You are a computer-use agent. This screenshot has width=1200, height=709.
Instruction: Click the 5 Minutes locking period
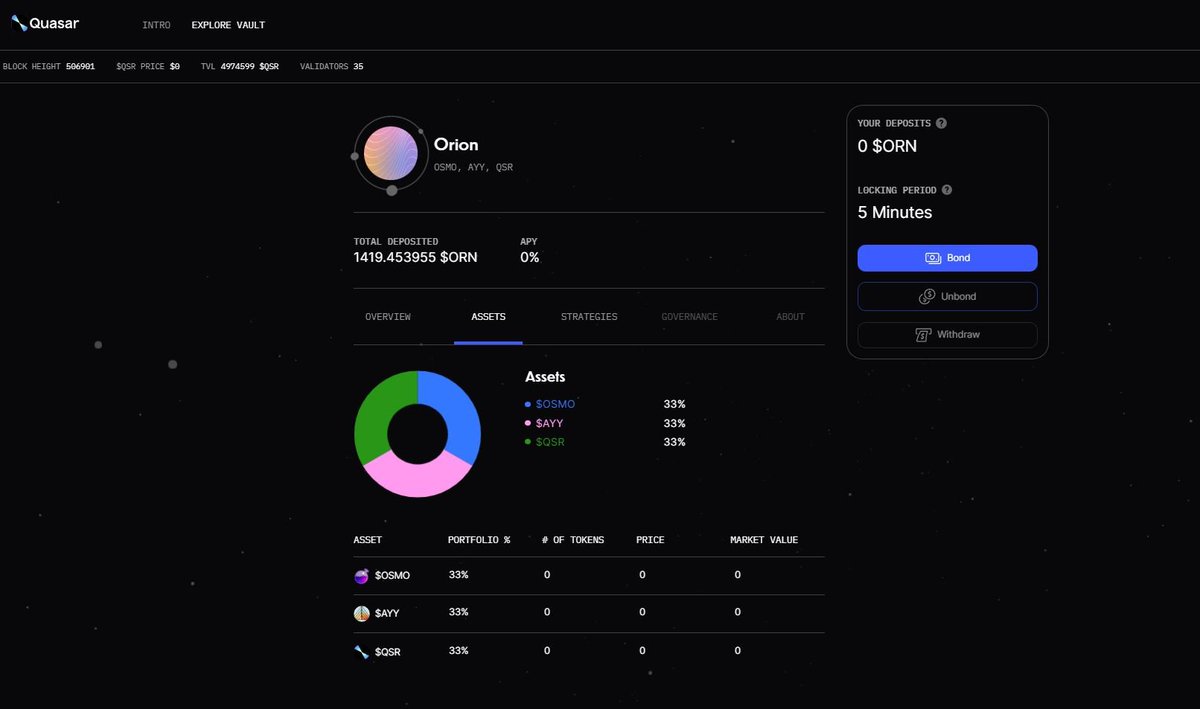(x=895, y=212)
